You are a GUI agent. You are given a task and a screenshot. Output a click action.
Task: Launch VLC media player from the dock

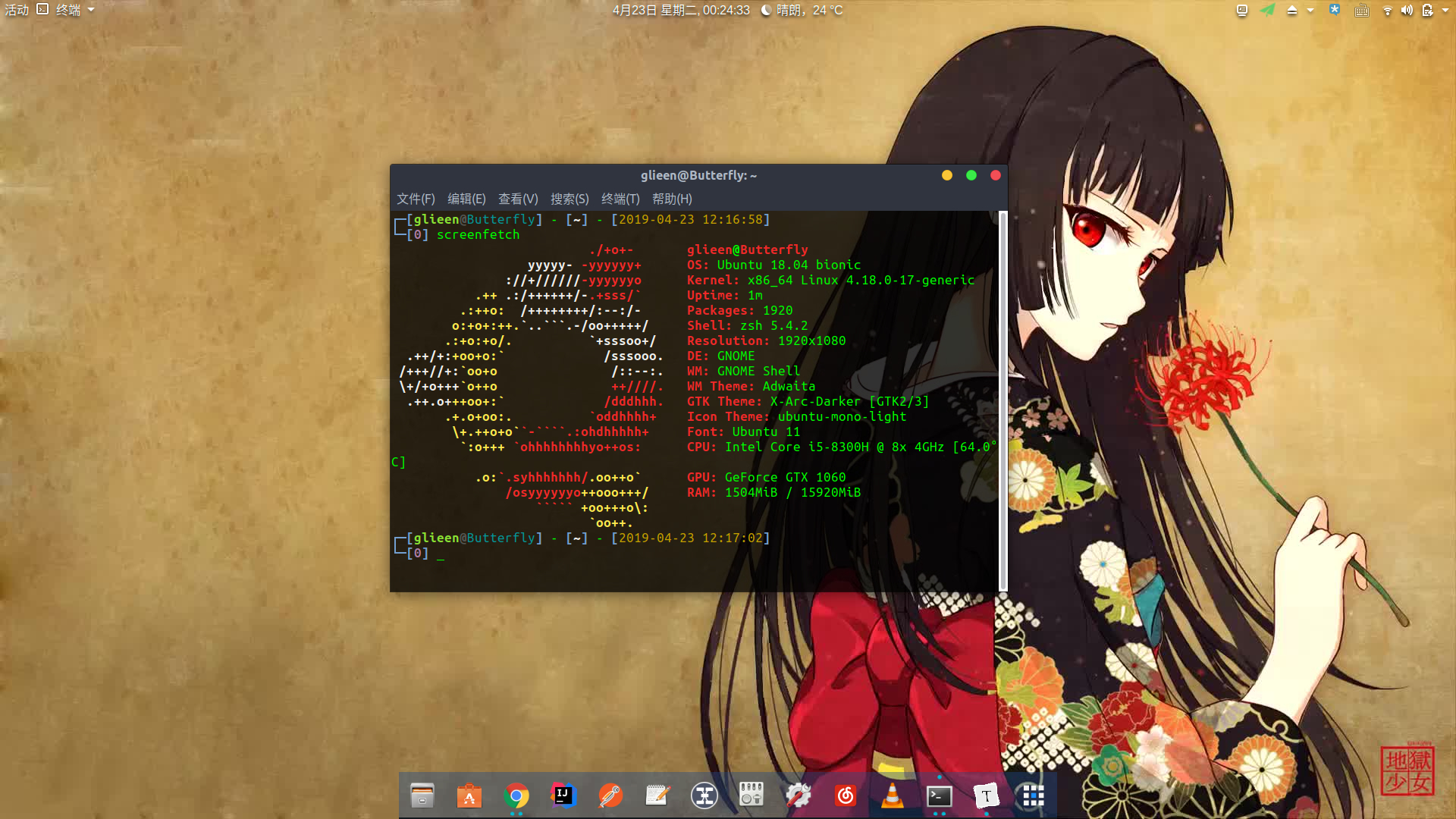(893, 795)
